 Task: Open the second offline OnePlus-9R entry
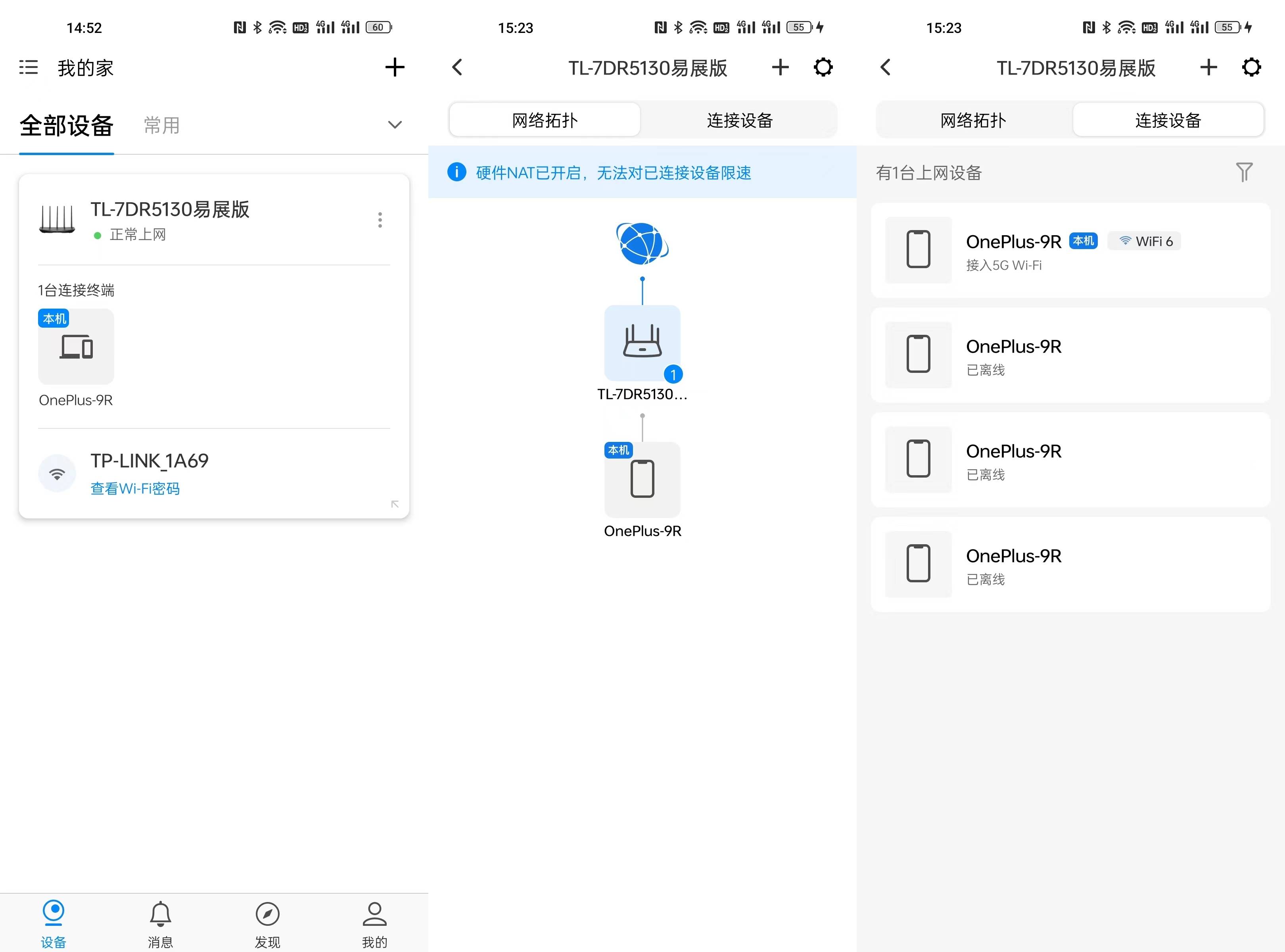tap(1071, 460)
